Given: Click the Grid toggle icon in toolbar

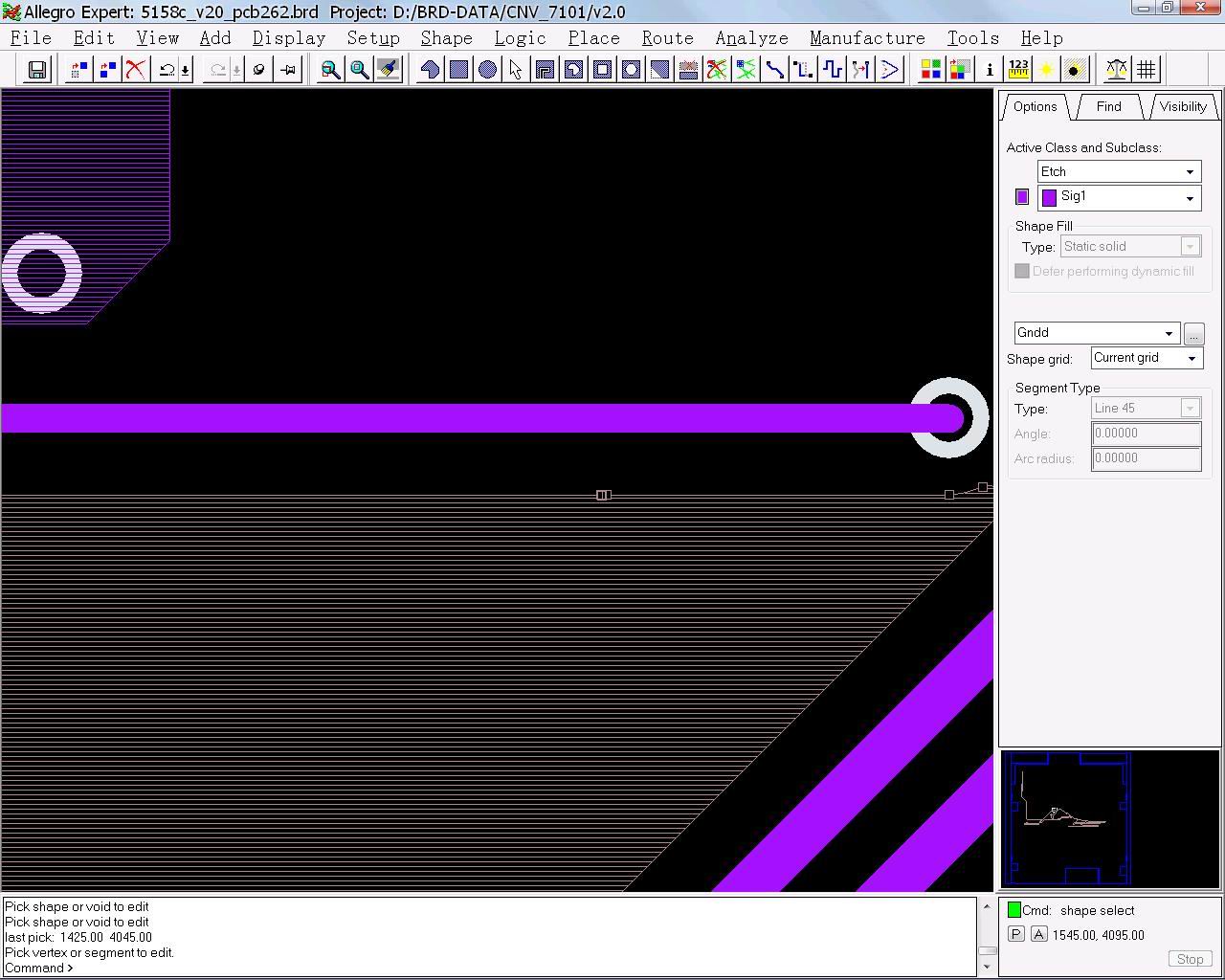Looking at the screenshot, I should [x=1146, y=70].
